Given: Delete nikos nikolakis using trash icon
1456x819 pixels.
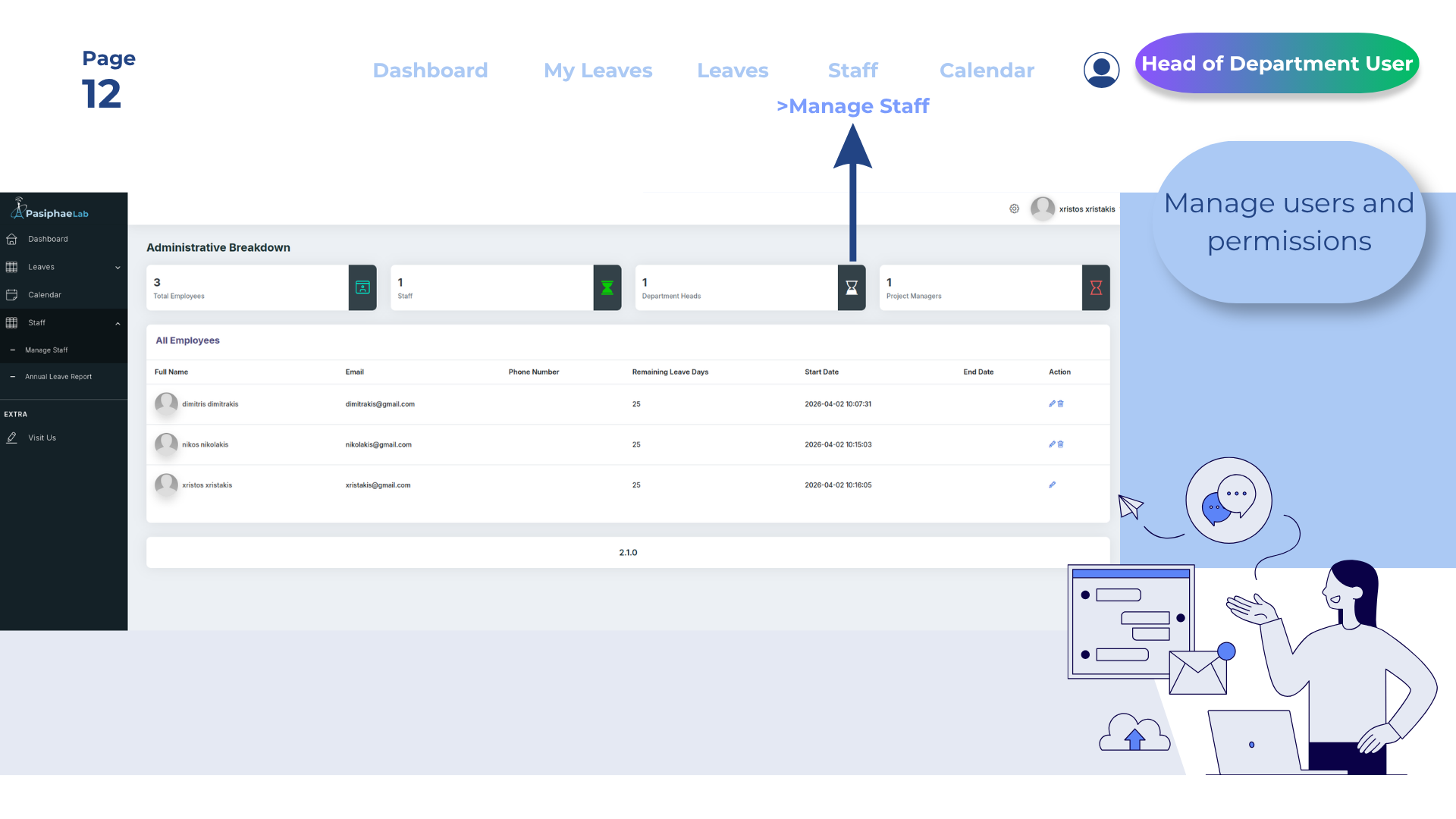Looking at the screenshot, I should [x=1061, y=444].
